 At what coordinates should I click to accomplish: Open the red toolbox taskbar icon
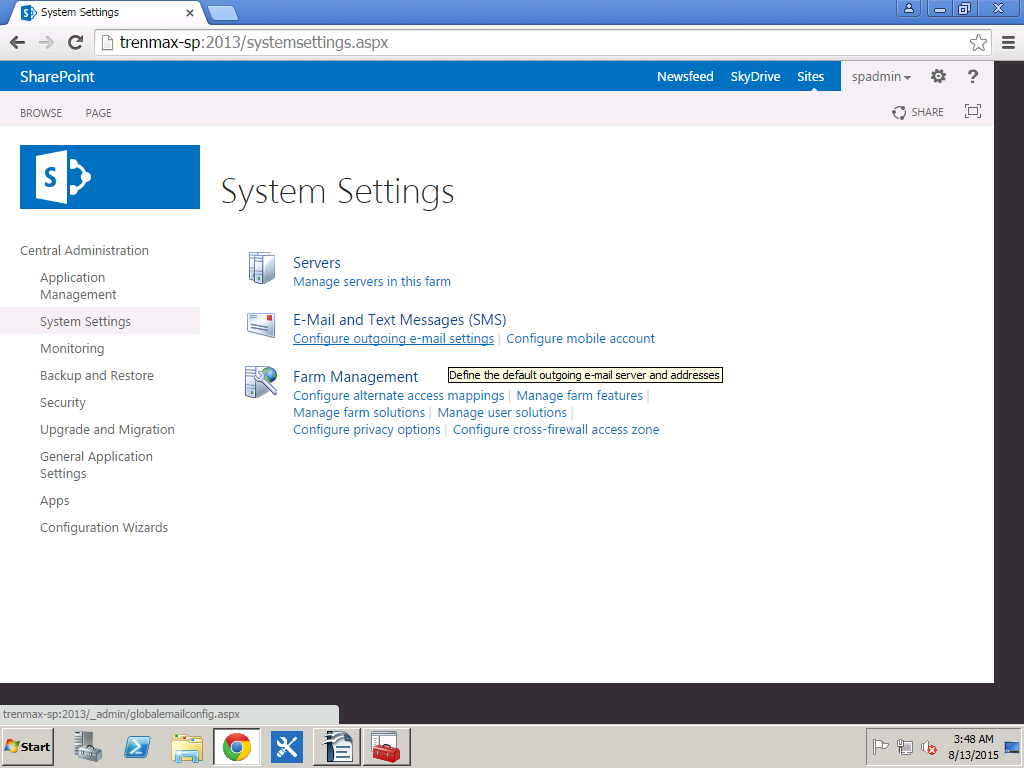point(386,746)
